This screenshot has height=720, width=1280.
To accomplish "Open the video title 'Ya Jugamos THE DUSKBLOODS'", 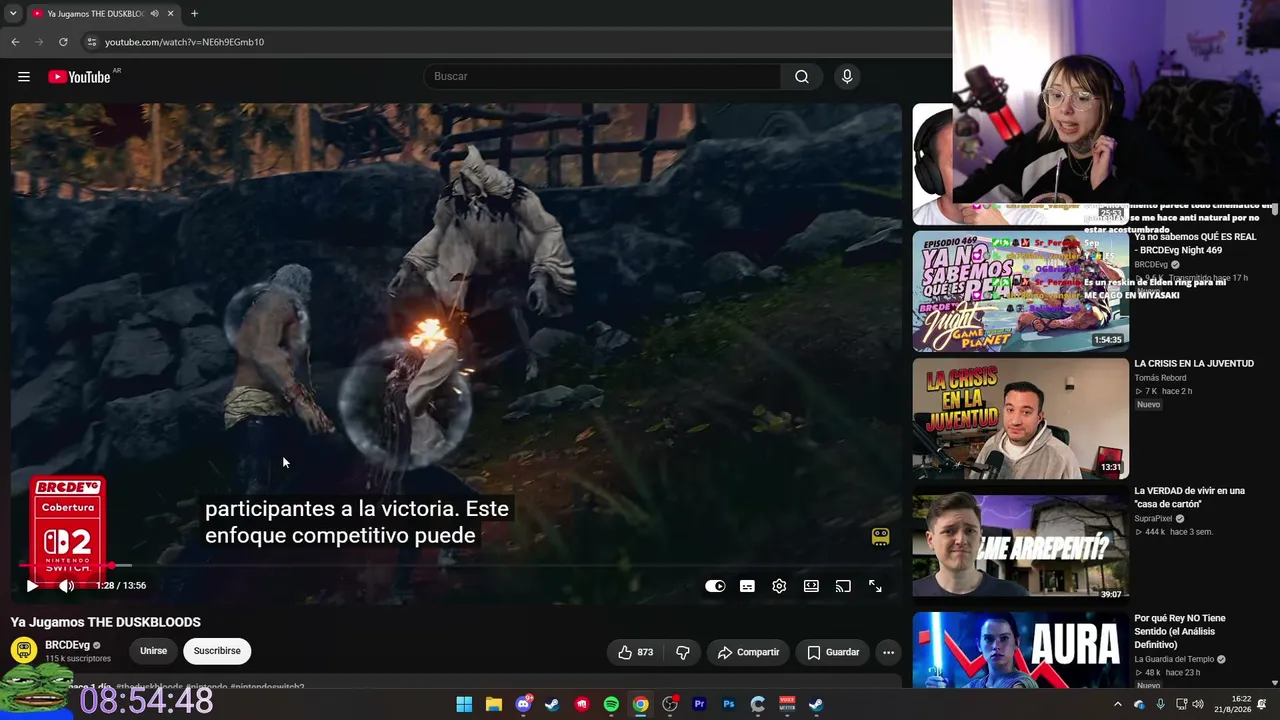I will [x=106, y=622].
